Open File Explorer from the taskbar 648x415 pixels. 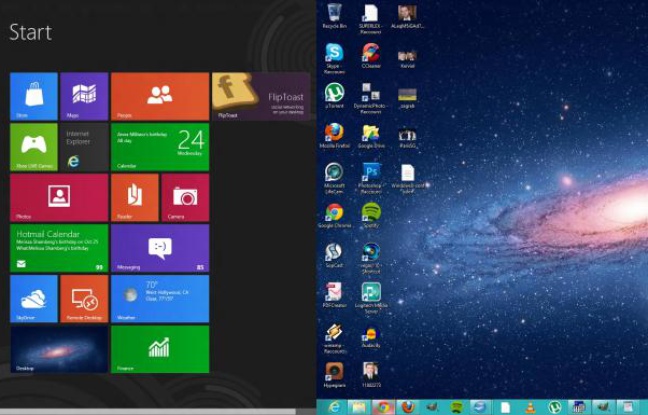pos(359,408)
